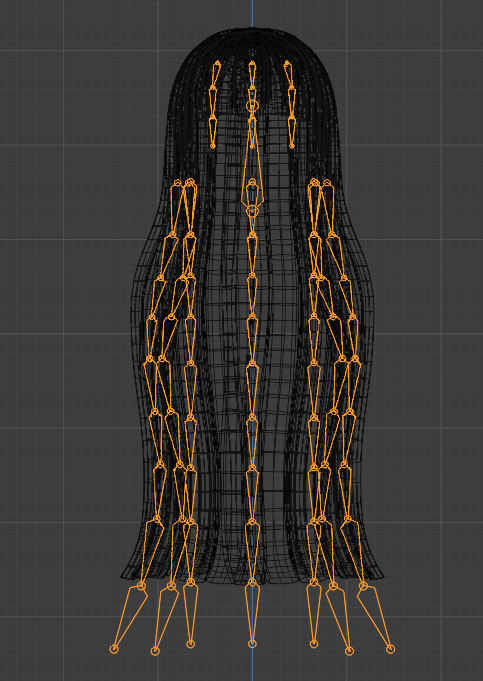483x681 pixels.
Task: Click the large joint circle above the long central bone
Action: (x=252, y=105)
